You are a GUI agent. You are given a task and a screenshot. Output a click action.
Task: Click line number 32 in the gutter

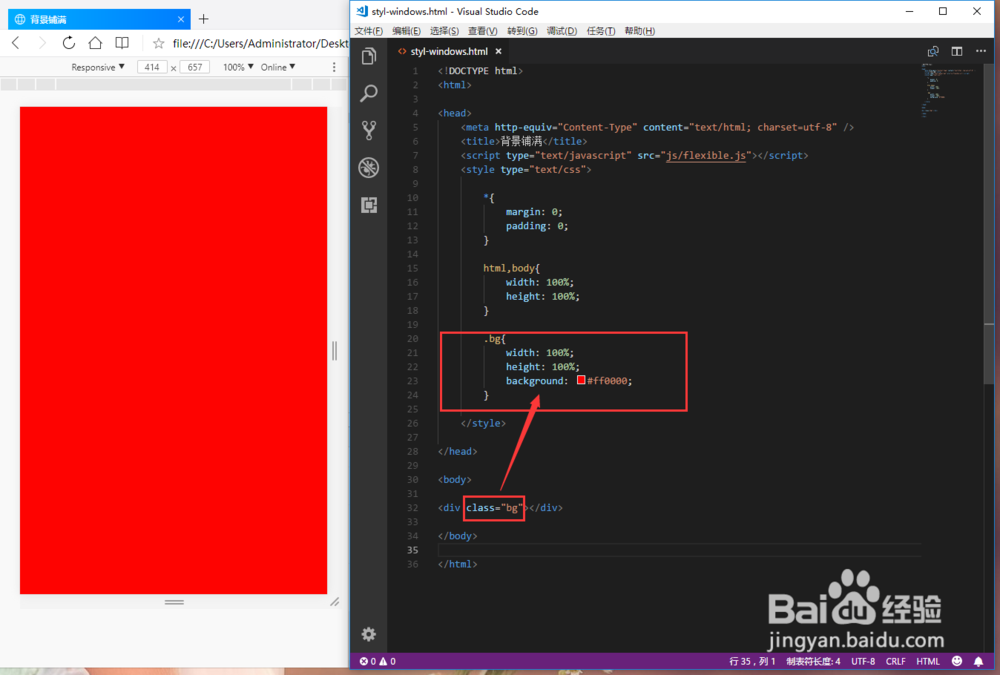pyautogui.click(x=413, y=508)
